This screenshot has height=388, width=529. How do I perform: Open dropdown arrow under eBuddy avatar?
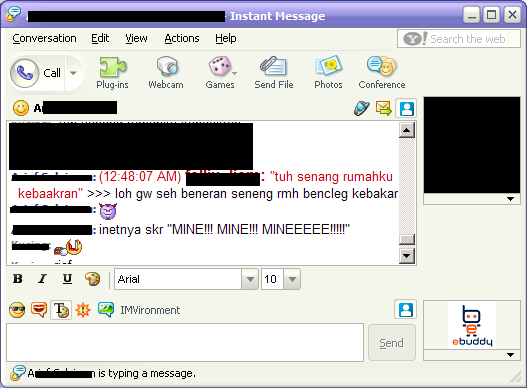coord(510,355)
